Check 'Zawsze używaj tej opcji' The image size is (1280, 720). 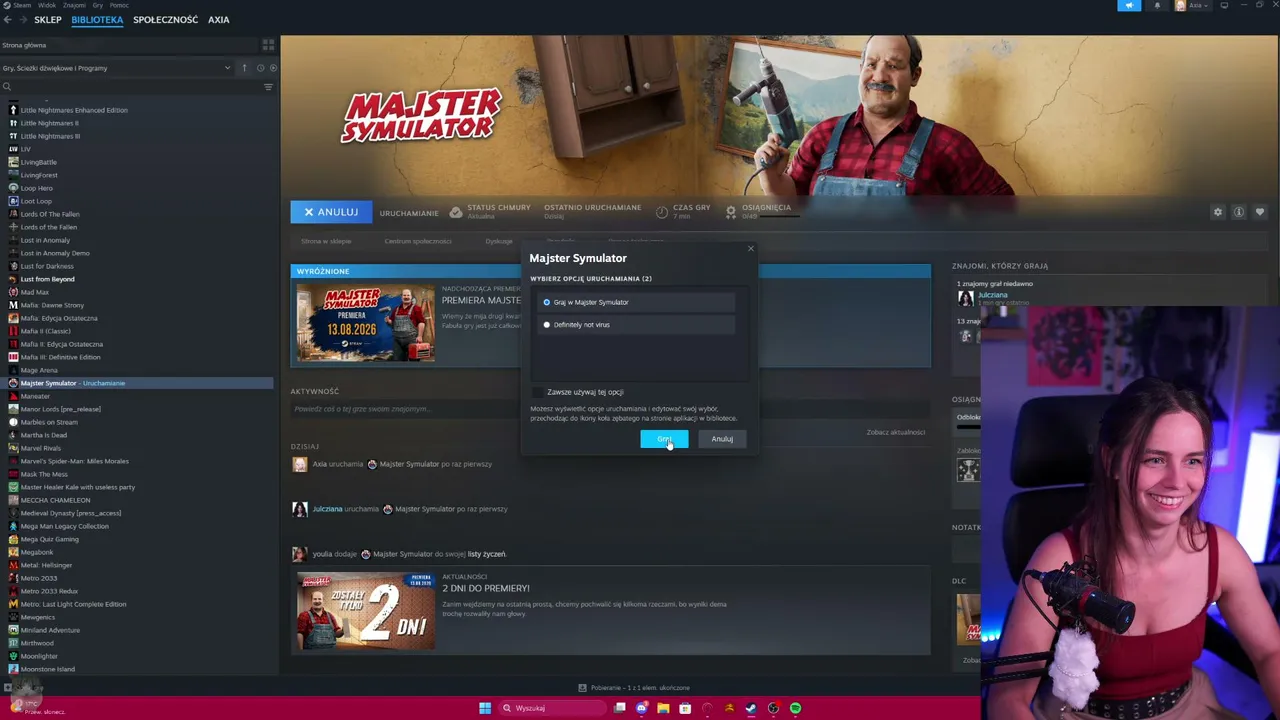click(538, 392)
